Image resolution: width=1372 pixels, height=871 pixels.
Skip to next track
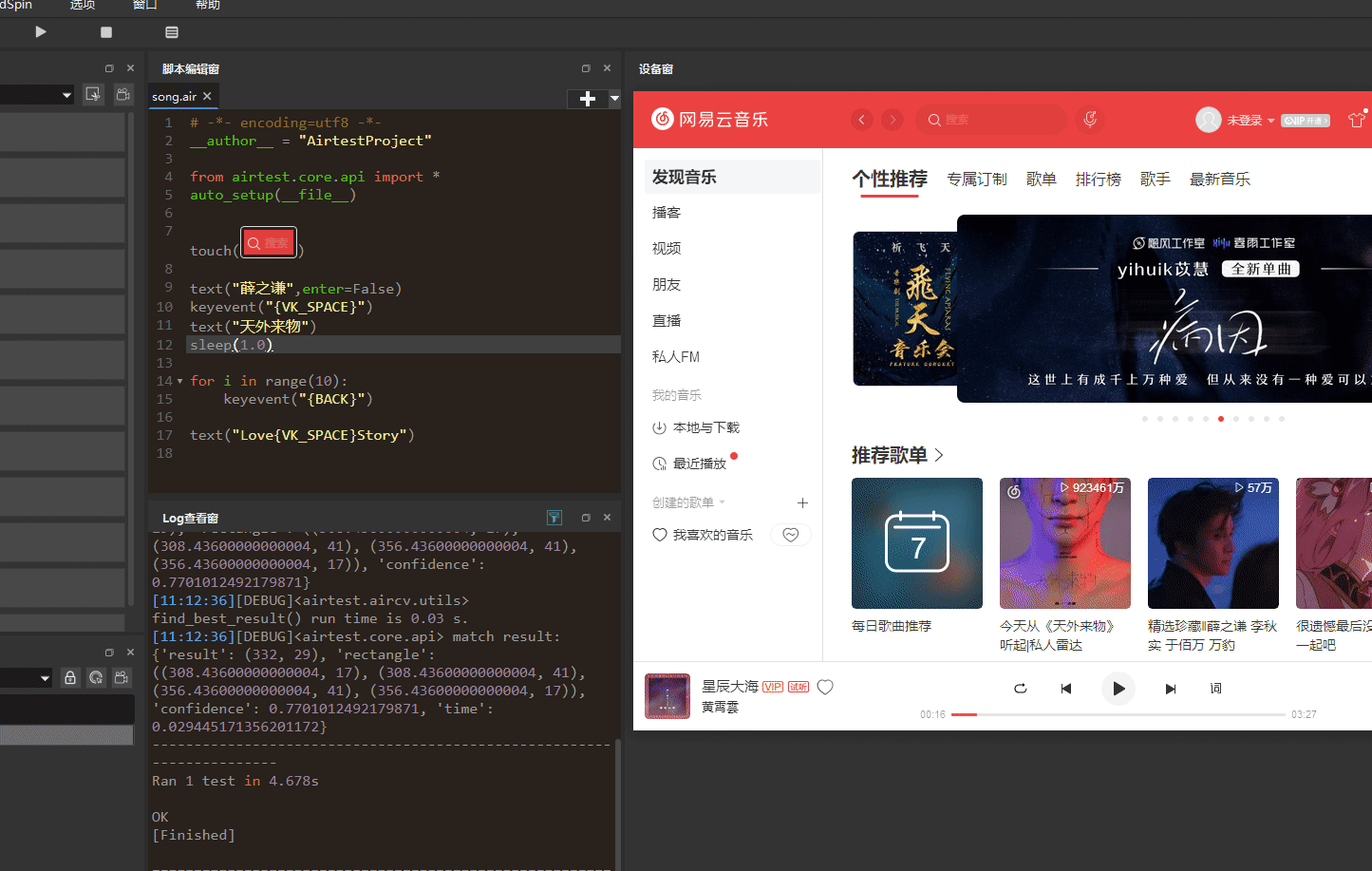[1171, 689]
